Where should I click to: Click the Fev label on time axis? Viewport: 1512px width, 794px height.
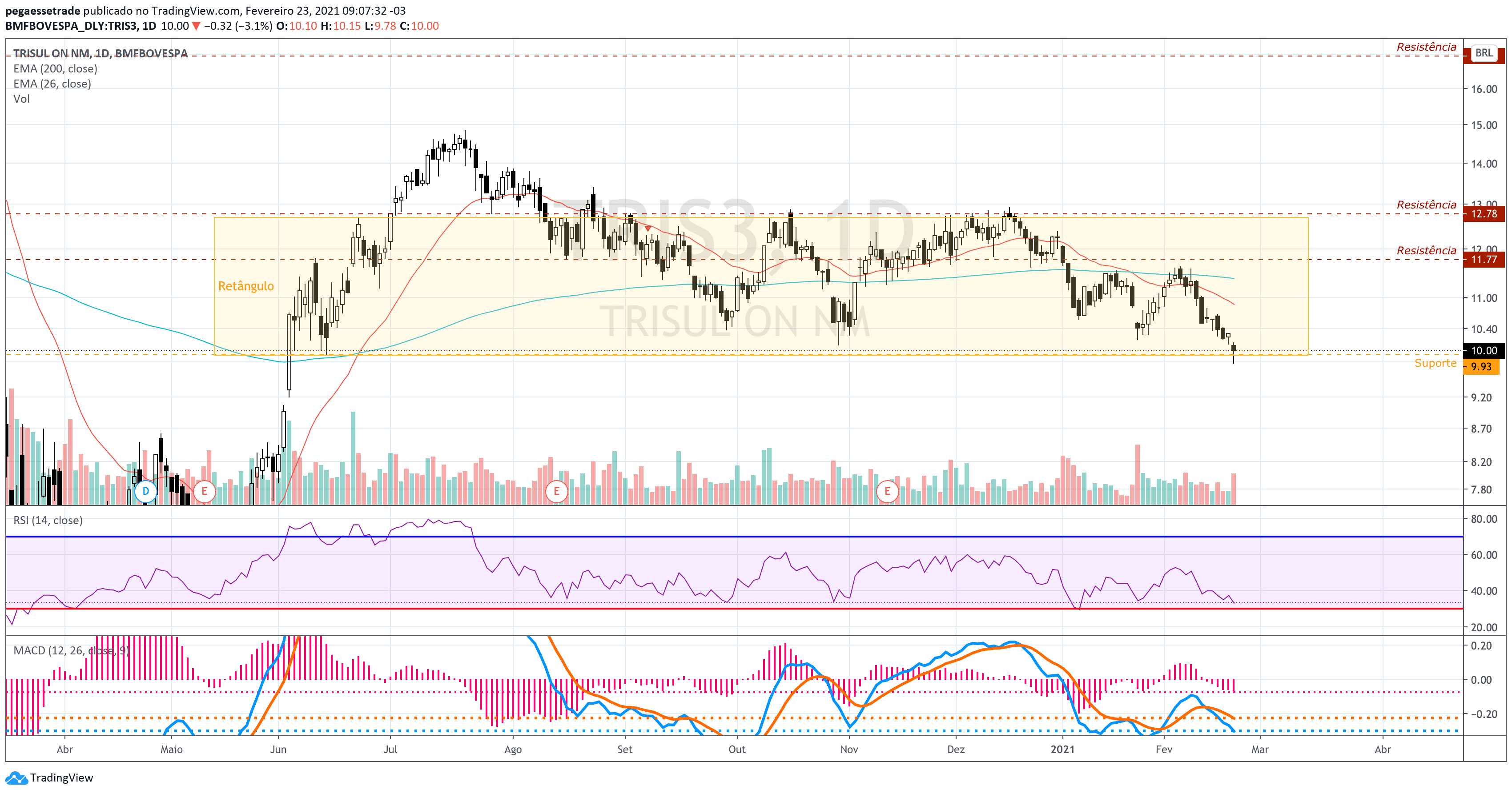pyautogui.click(x=1164, y=750)
